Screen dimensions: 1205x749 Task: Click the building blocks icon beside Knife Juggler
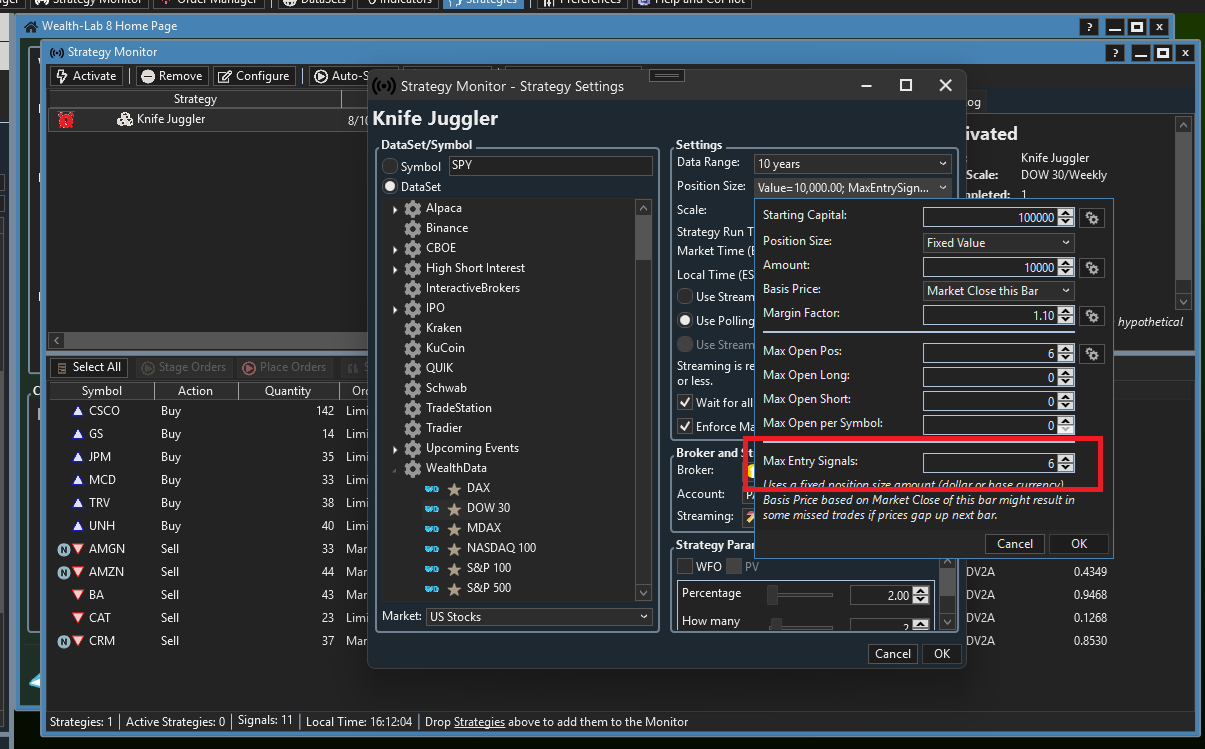(x=125, y=120)
